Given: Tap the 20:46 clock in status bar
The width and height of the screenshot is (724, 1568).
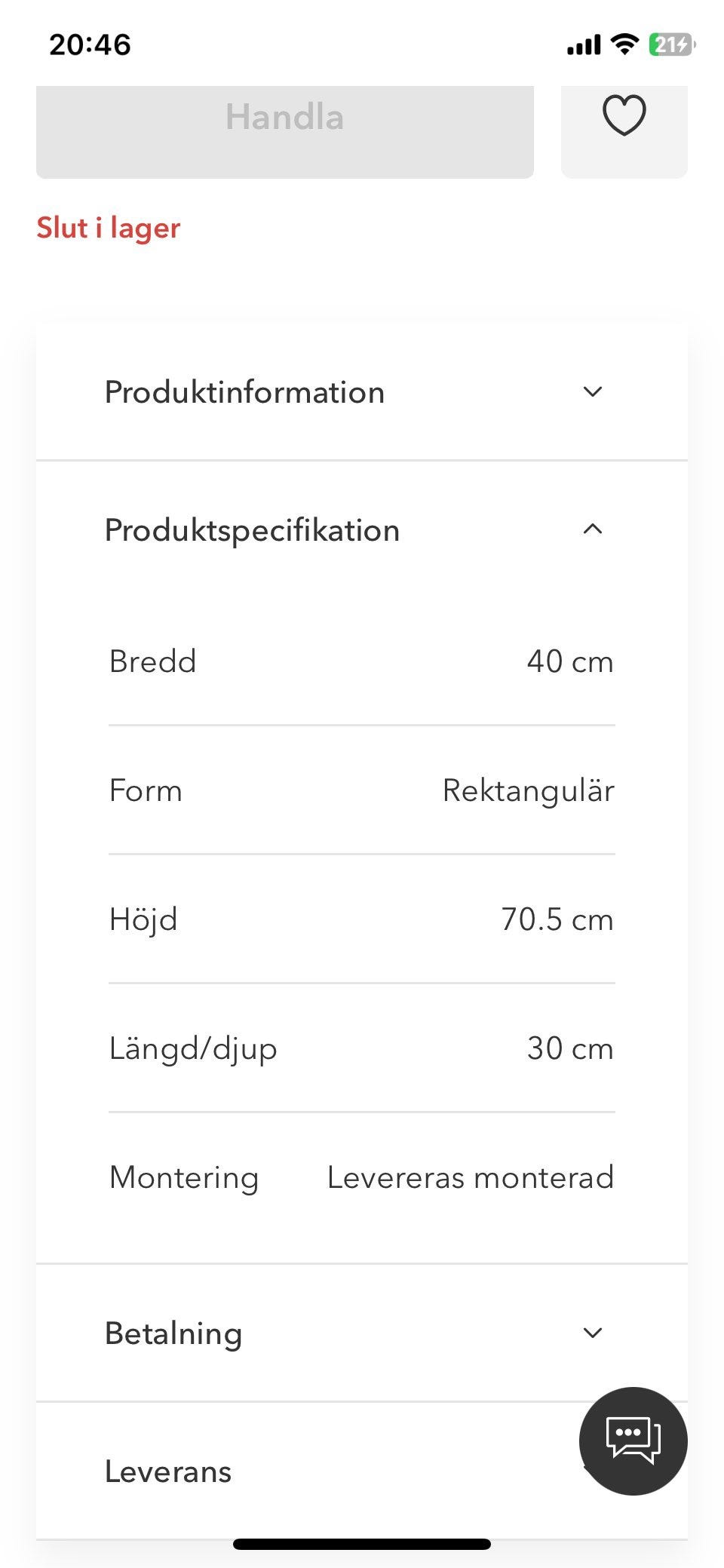Looking at the screenshot, I should 90,44.
